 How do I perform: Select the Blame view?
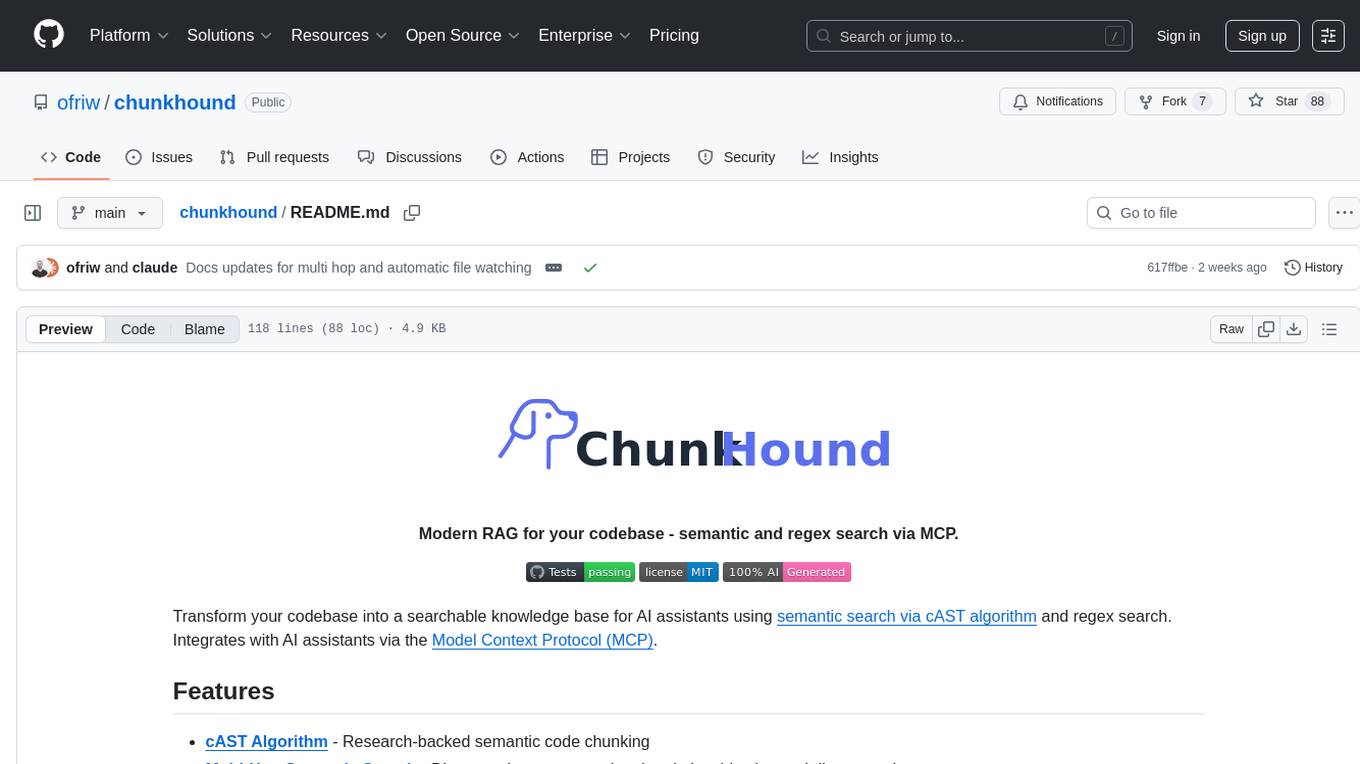point(204,329)
